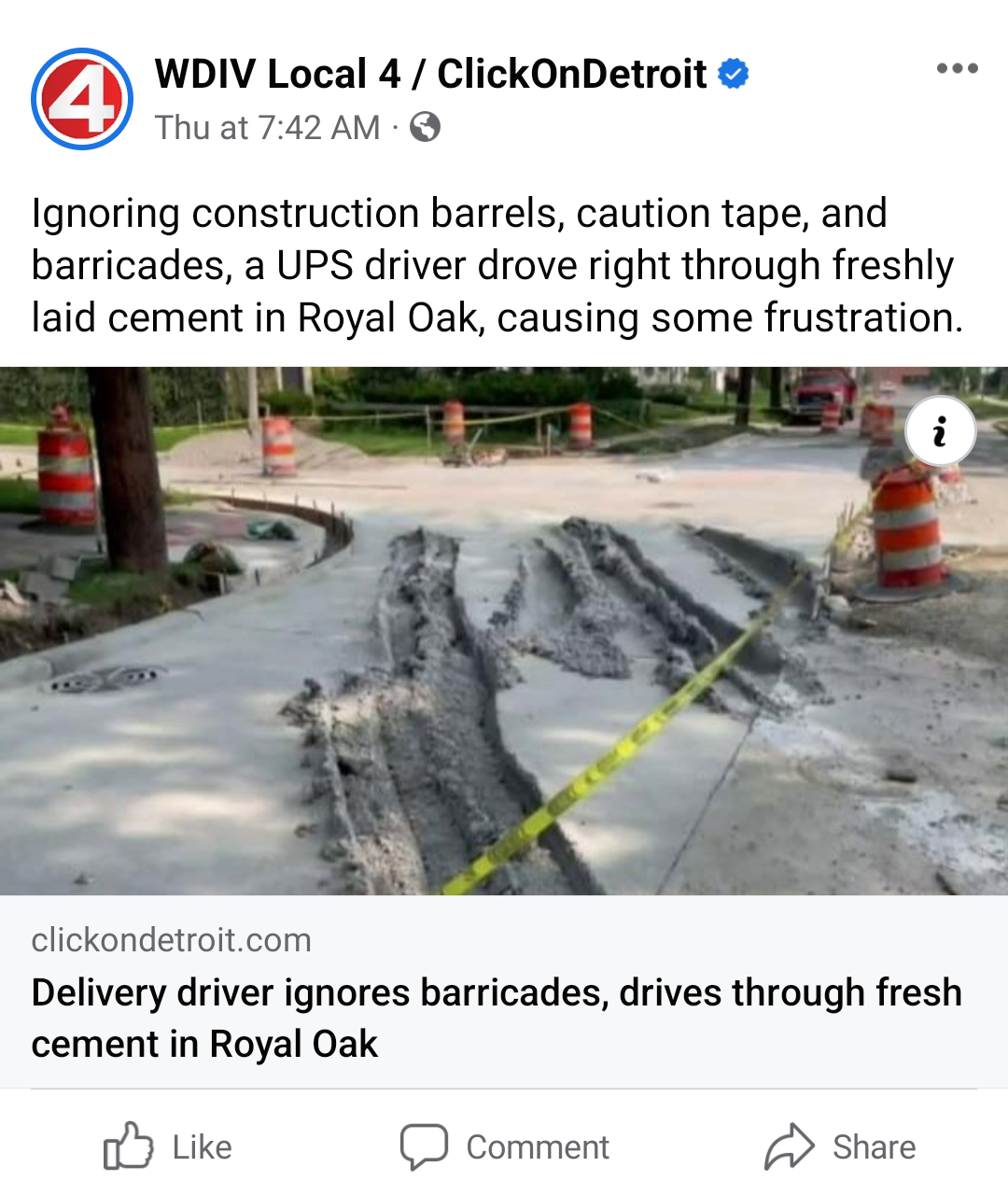Click the clickondetroit.com domain label
1008x1181 pixels.
coord(172,939)
